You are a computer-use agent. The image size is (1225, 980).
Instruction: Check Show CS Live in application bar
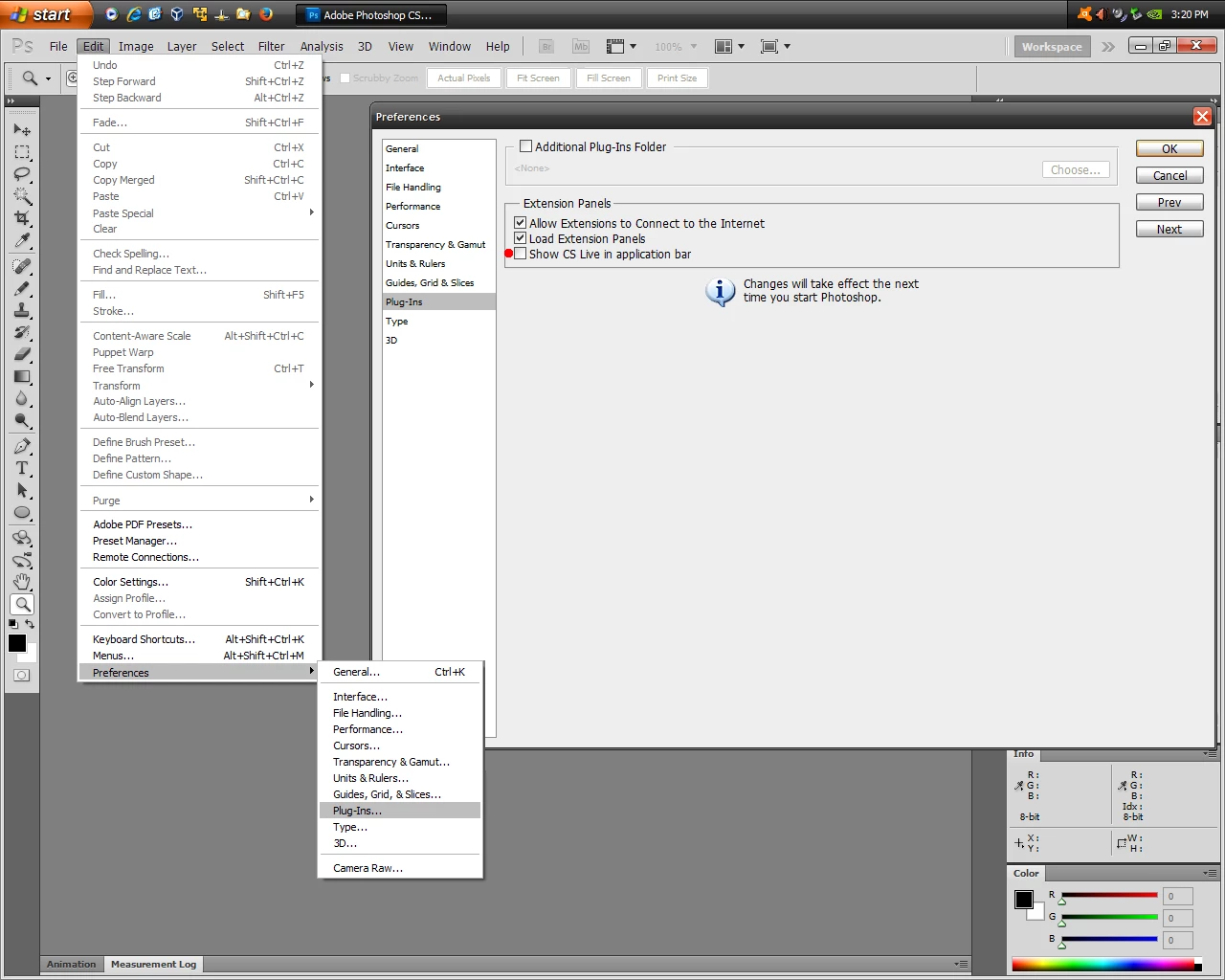click(x=521, y=254)
